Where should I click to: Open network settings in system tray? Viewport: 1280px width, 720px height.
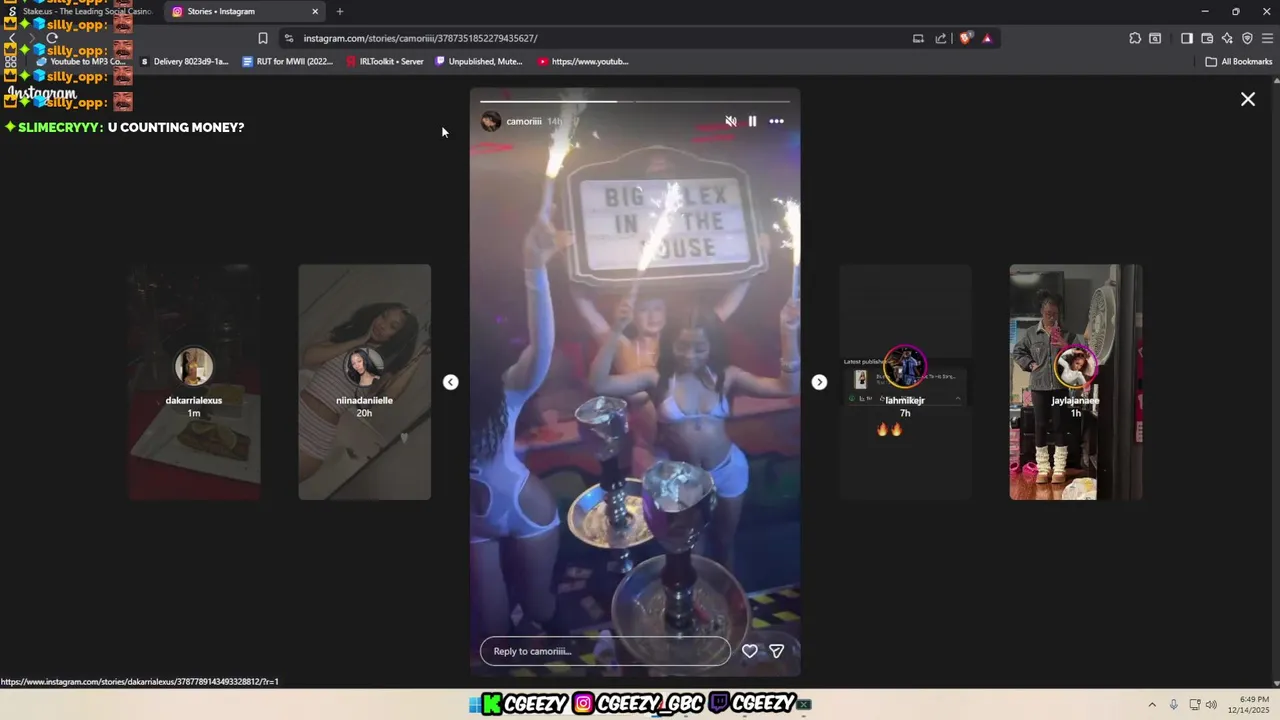coord(1195,704)
